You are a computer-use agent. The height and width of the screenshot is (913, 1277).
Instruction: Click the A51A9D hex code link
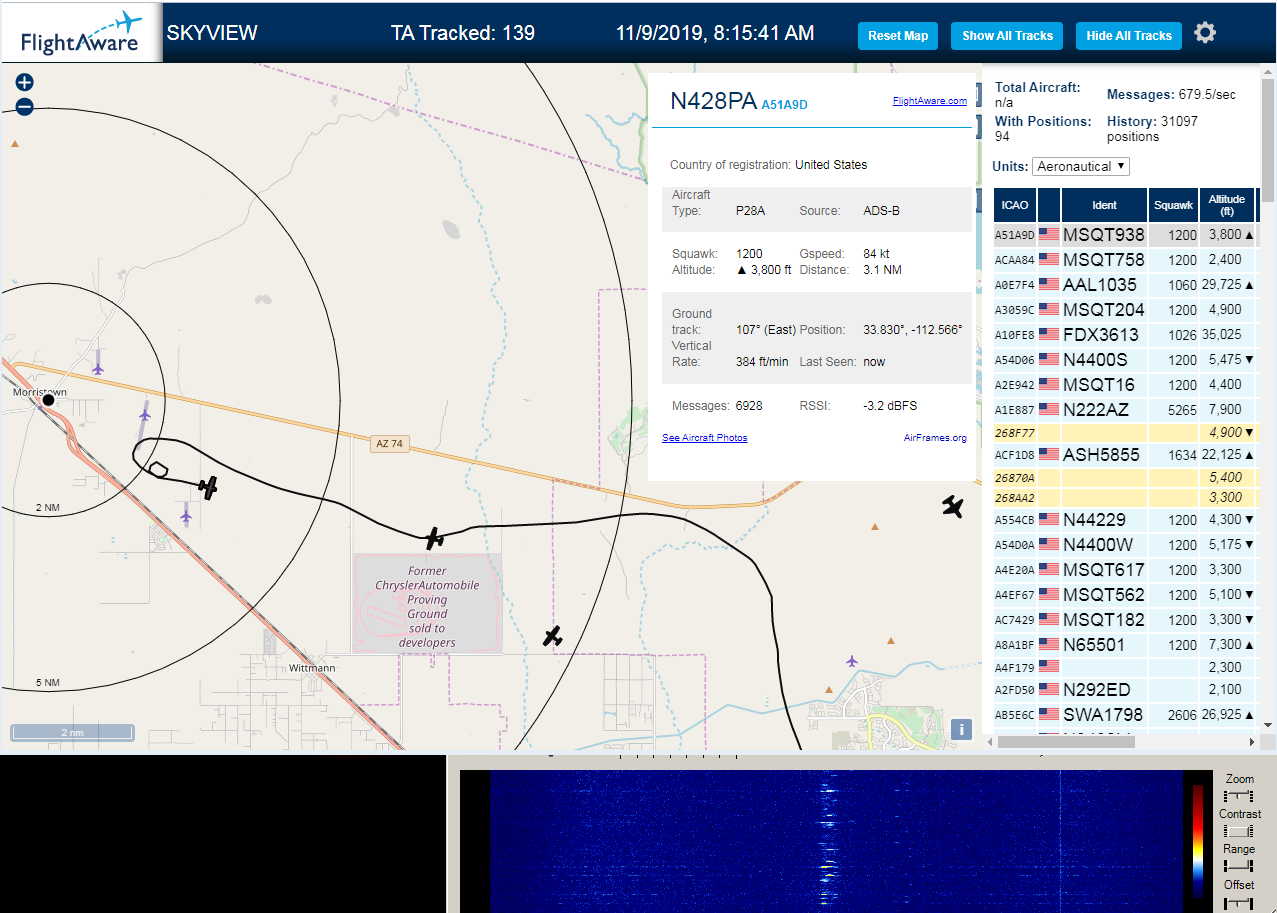784,104
